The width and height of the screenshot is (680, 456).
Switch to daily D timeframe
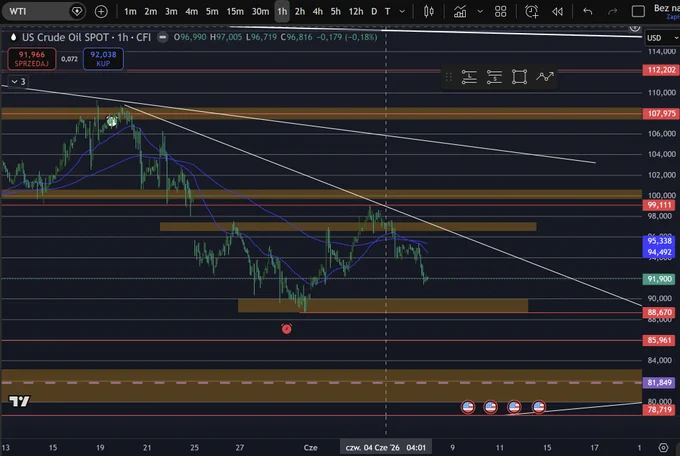(x=374, y=12)
